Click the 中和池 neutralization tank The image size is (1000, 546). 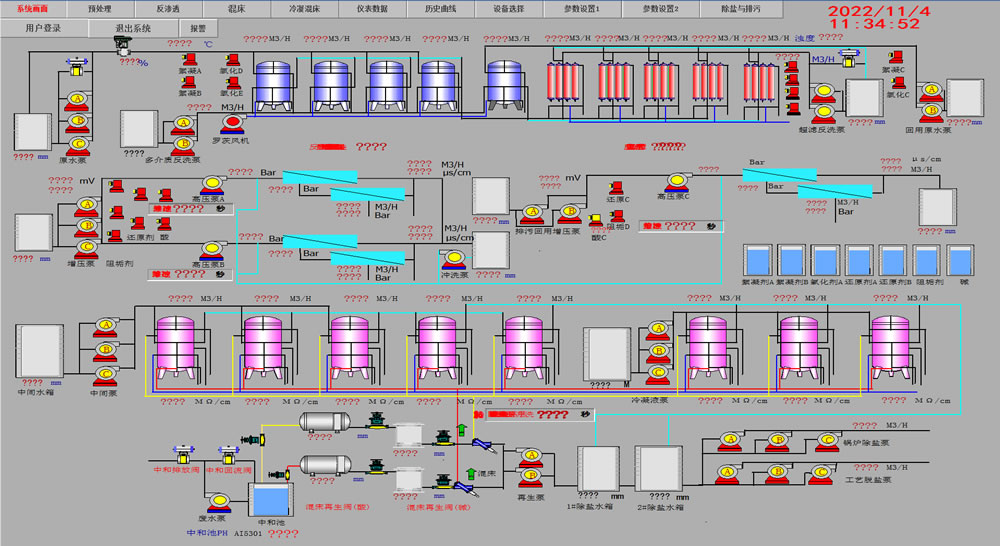270,499
